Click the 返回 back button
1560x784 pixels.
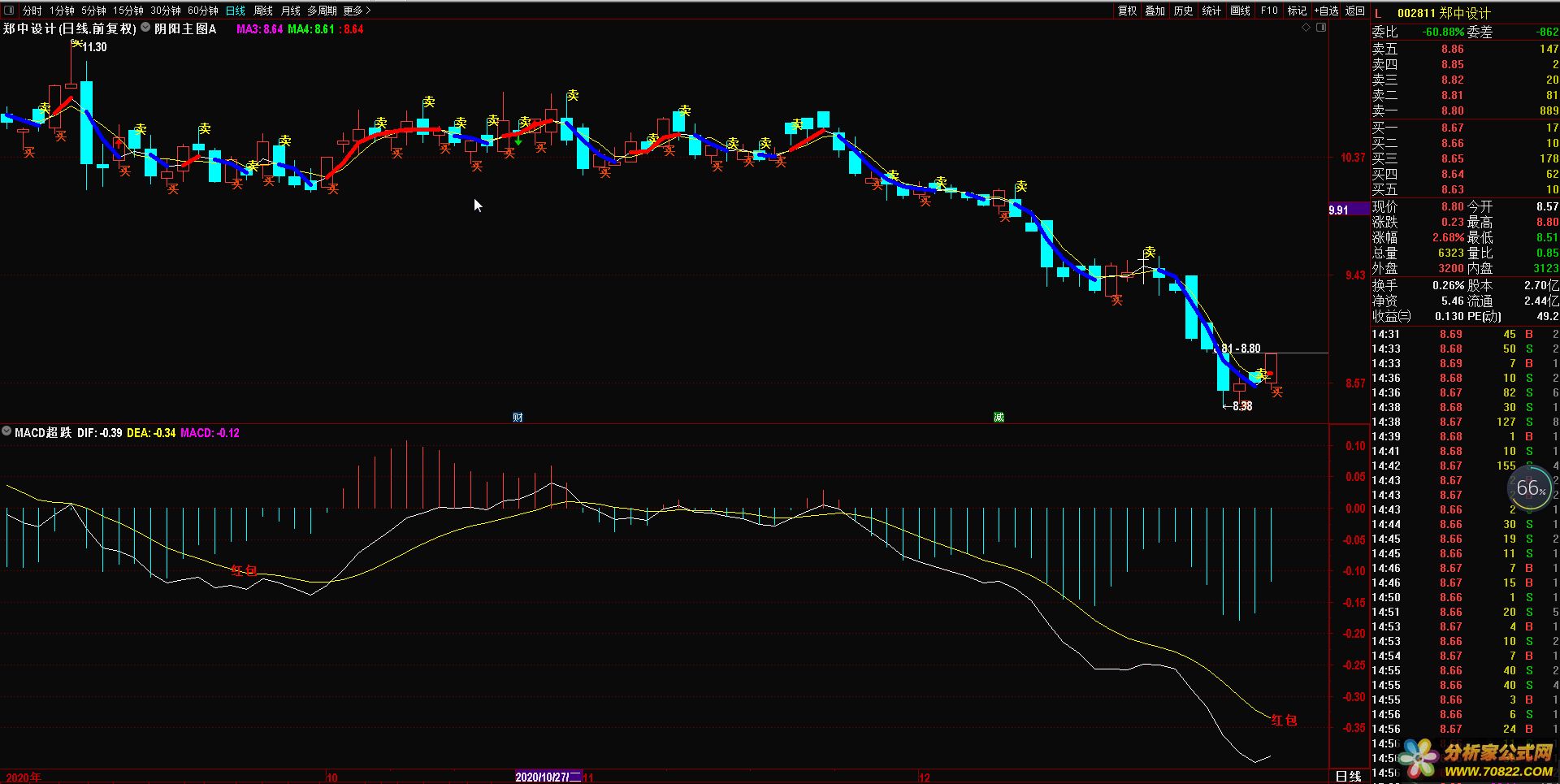[x=1355, y=11]
